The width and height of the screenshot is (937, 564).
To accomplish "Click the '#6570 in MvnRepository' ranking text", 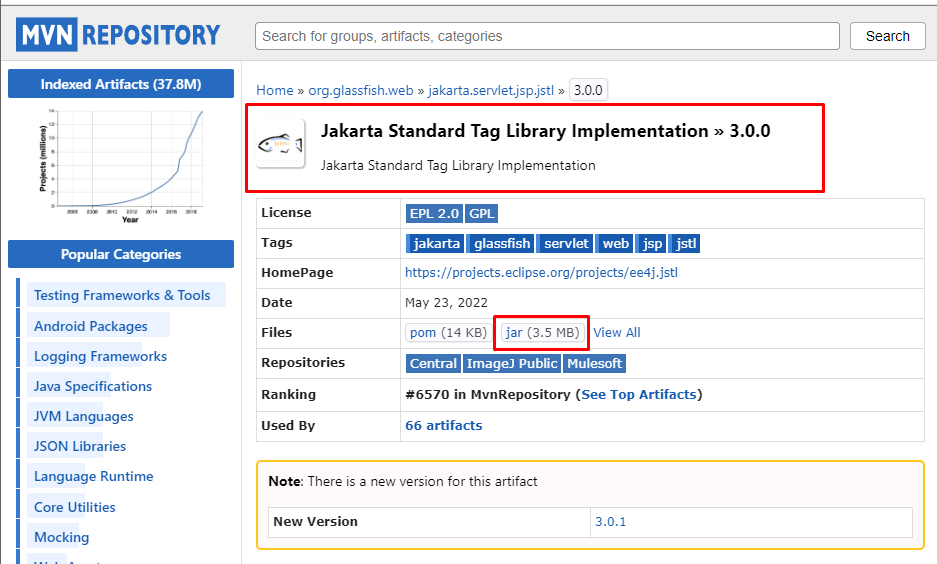I will click(488, 394).
